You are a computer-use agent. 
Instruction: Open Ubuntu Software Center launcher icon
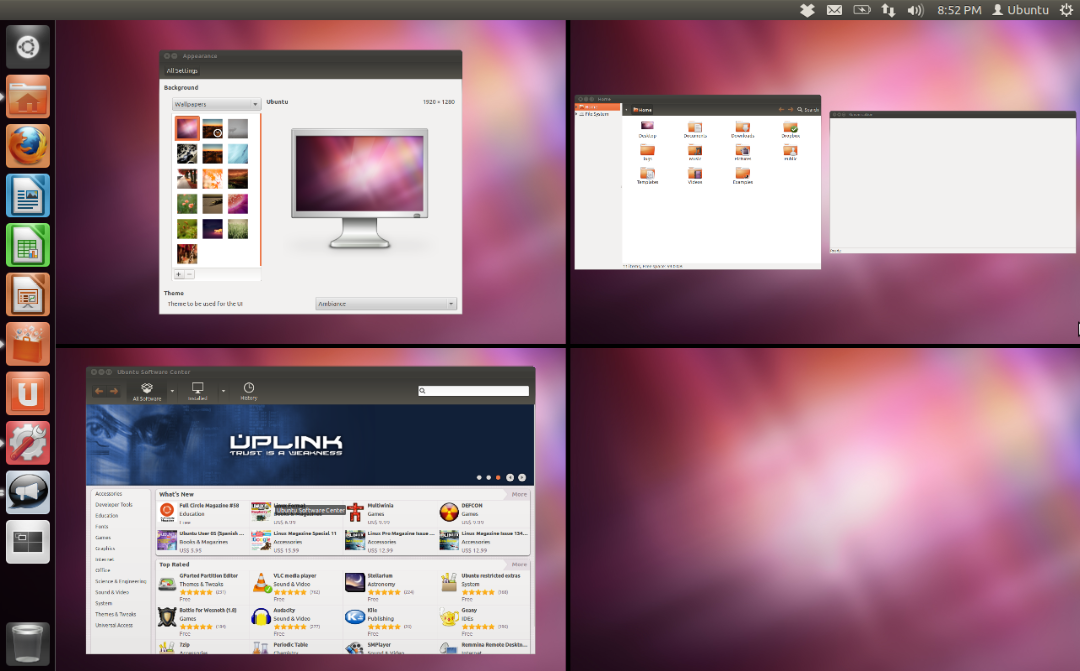tap(28, 344)
